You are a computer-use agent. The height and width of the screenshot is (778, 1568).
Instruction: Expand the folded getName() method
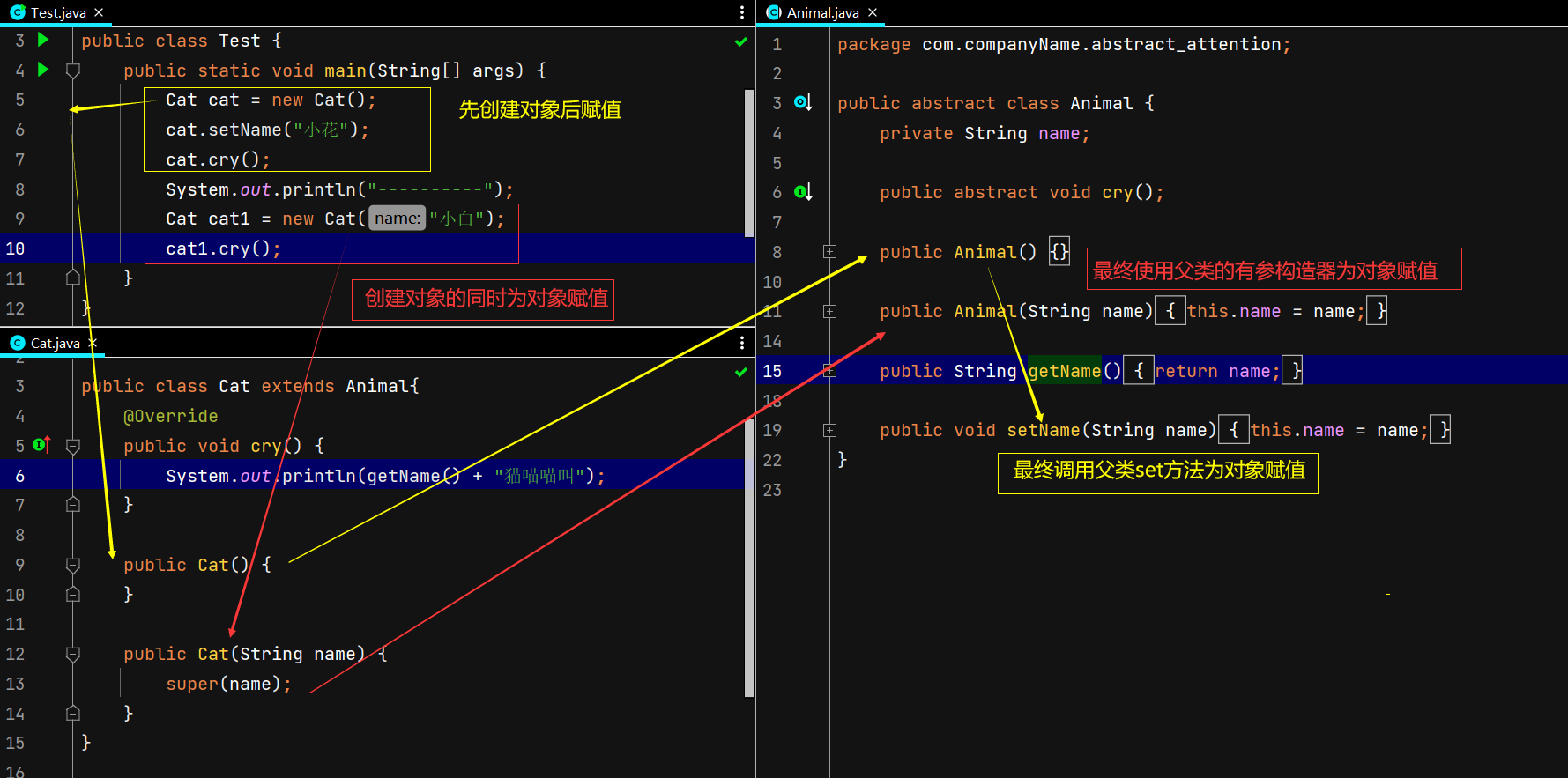(x=829, y=371)
